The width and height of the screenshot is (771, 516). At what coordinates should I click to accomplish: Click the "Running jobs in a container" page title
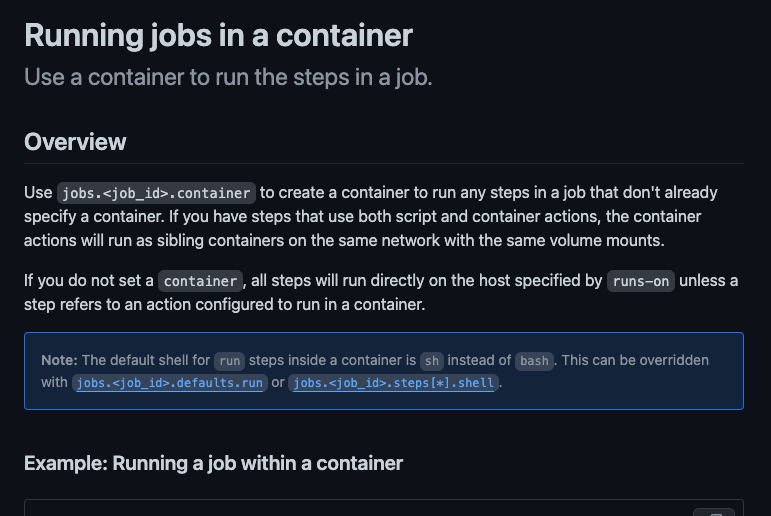point(218,35)
